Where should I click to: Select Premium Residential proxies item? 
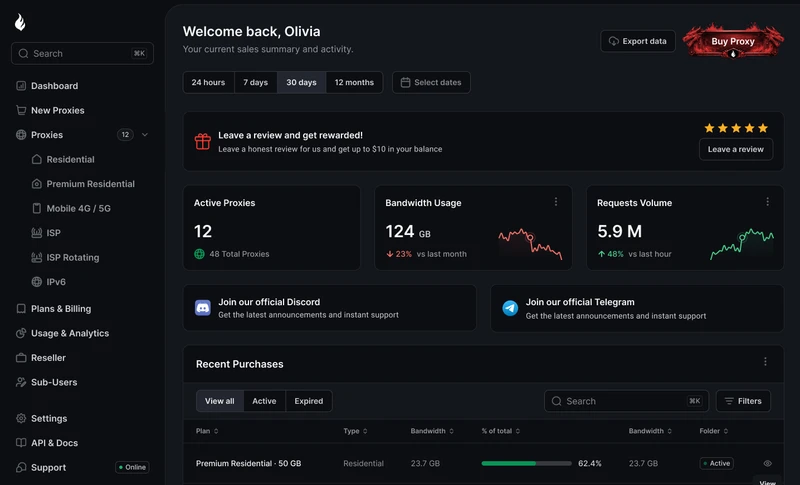tap(90, 184)
